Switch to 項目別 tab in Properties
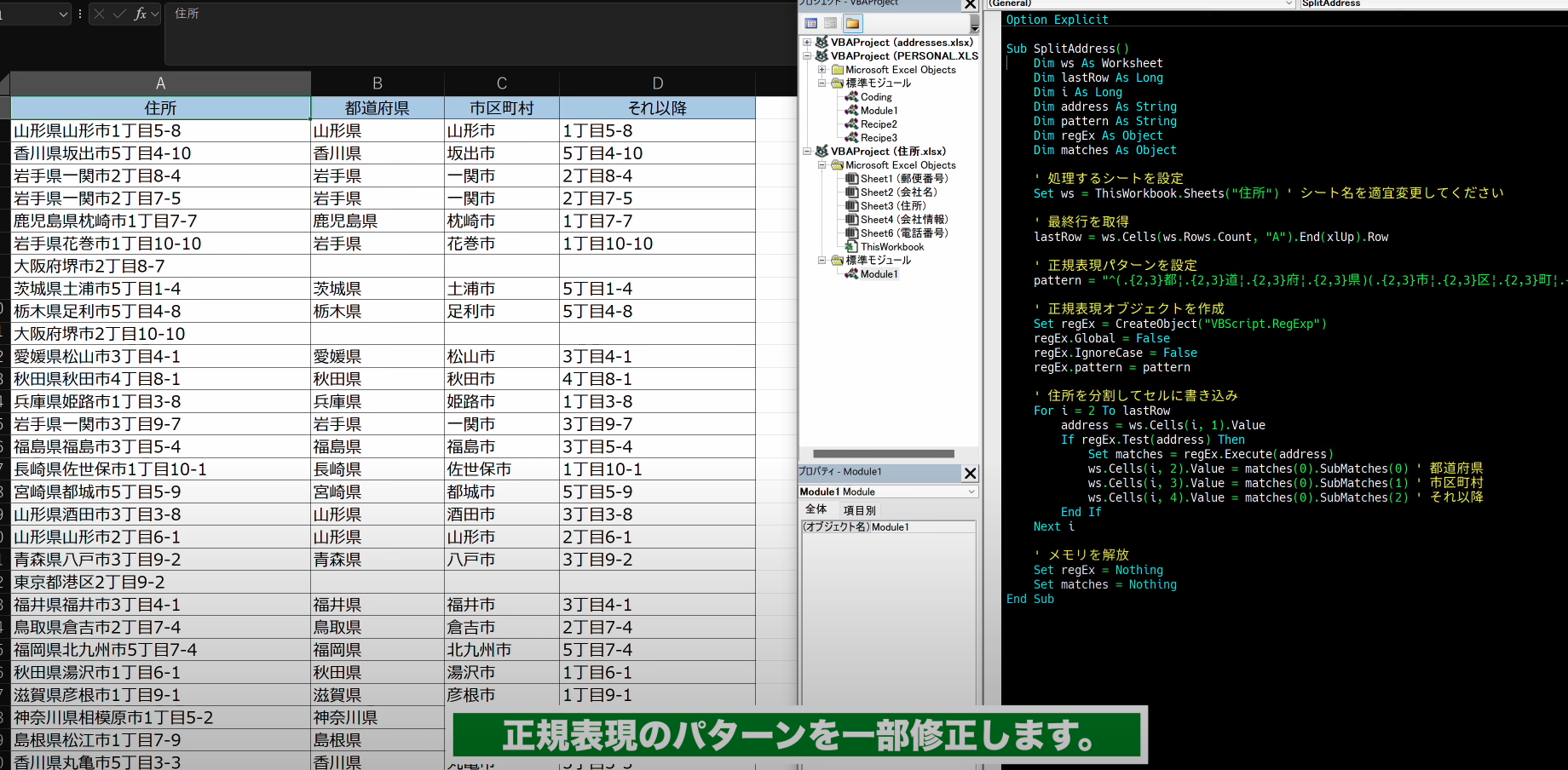 859,510
